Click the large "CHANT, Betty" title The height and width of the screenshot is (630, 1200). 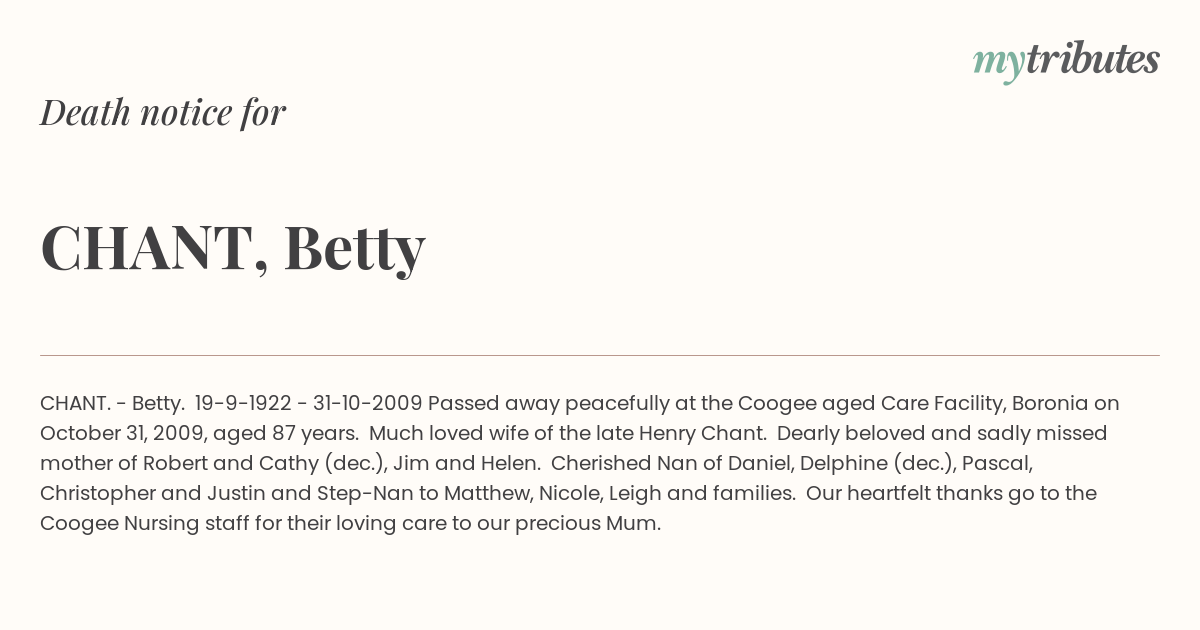coord(233,248)
